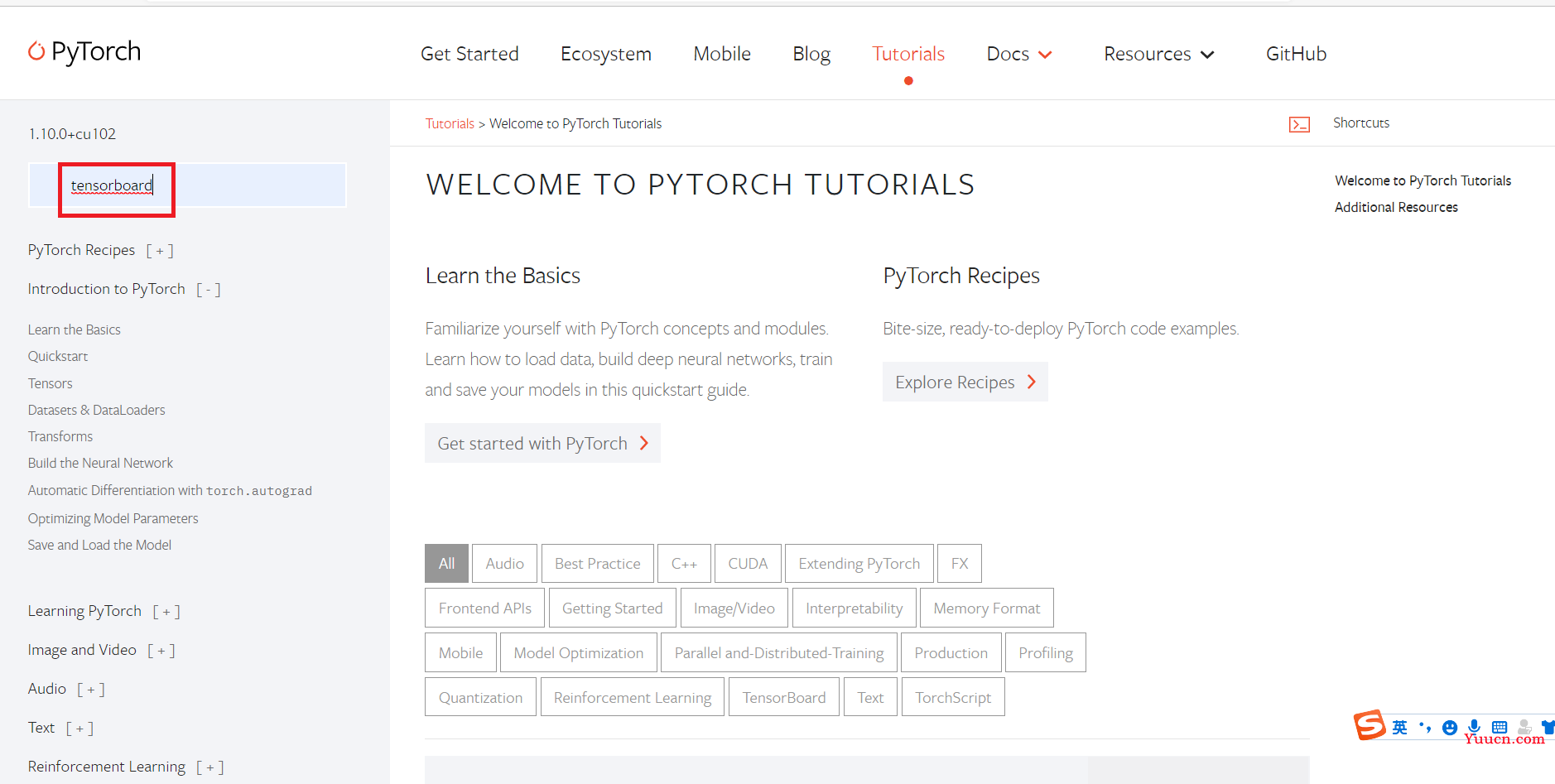Click the Explore Recipes button
Image resolution: width=1555 pixels, height=784 pixels.
pyautogui.click(x=965, y=382)
